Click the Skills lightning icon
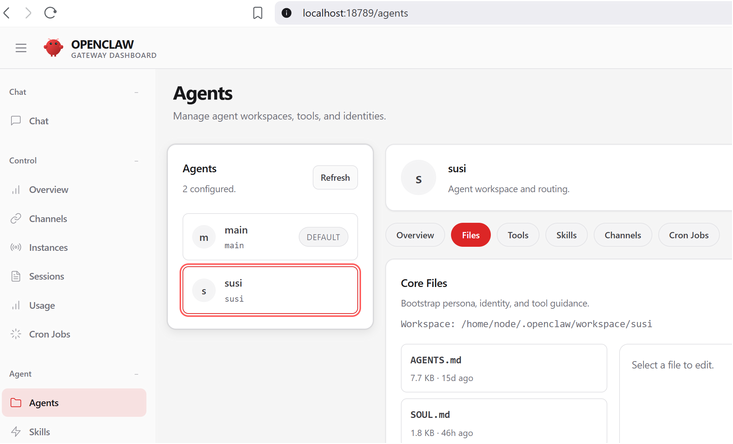Image resolution: width=733 pixels, height=444 pixels. pos(16,431)
